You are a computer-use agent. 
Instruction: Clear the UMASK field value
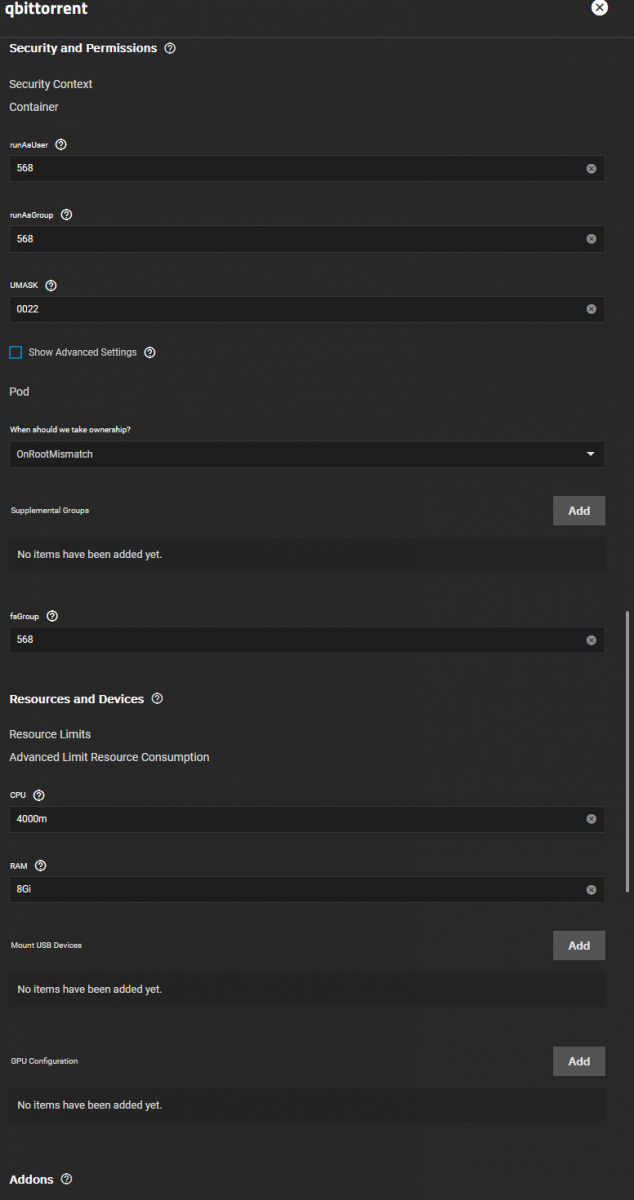click(x=591, y=309)
